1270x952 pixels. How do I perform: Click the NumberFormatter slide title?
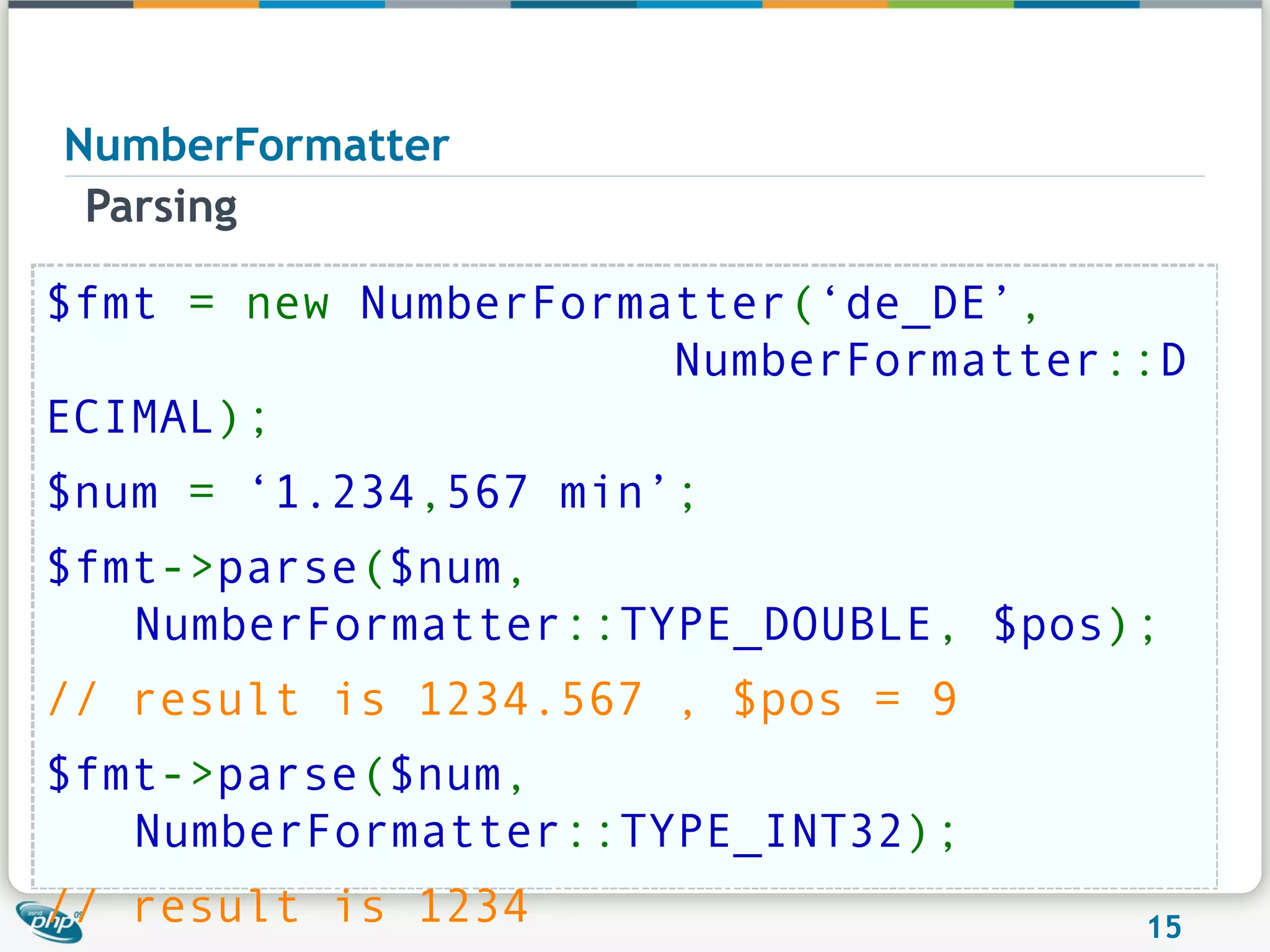tap(257, 144)
